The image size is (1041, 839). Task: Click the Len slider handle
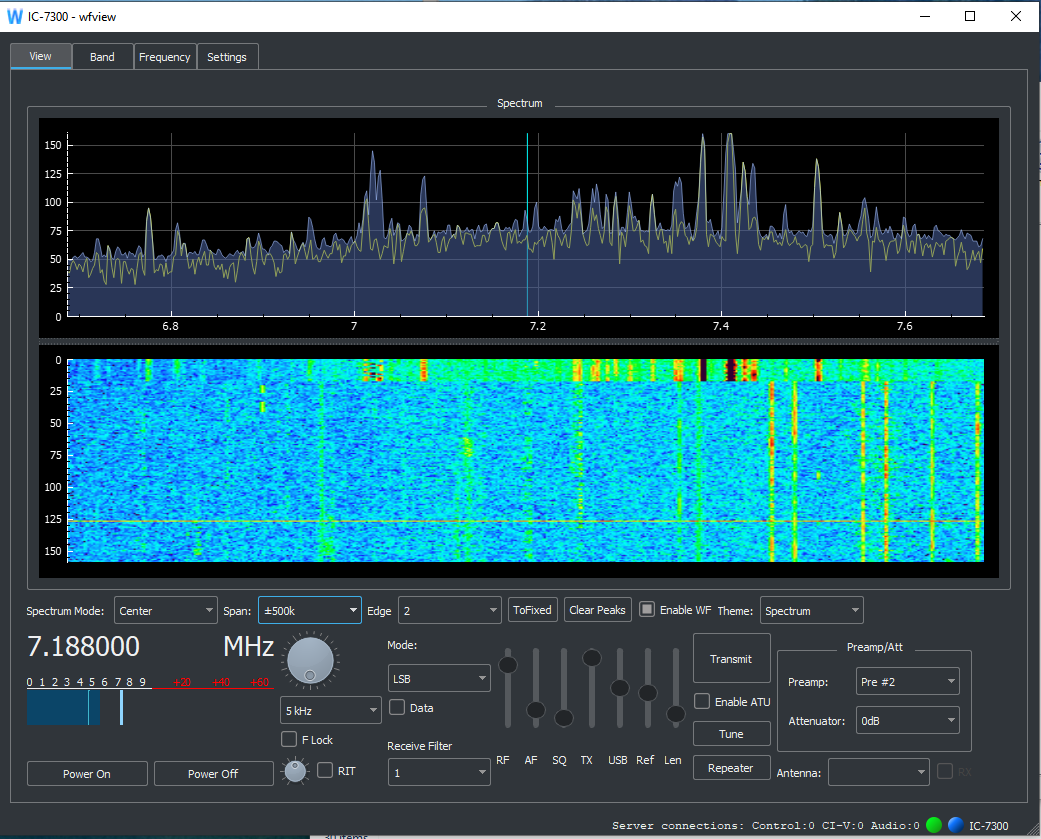click(675, 714)
